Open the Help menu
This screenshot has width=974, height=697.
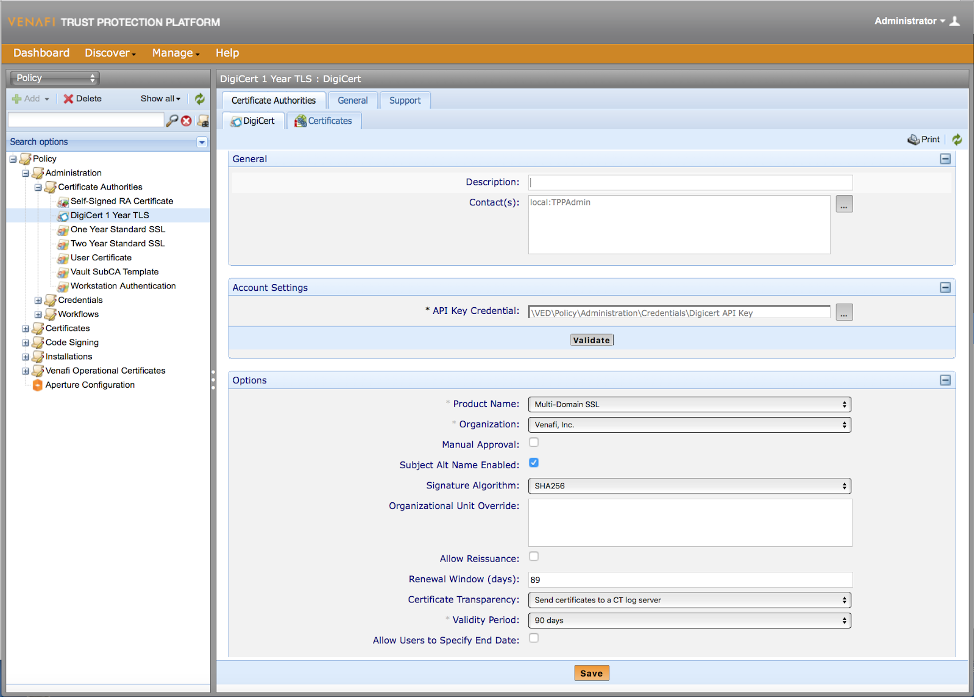[x=227, y=53]
